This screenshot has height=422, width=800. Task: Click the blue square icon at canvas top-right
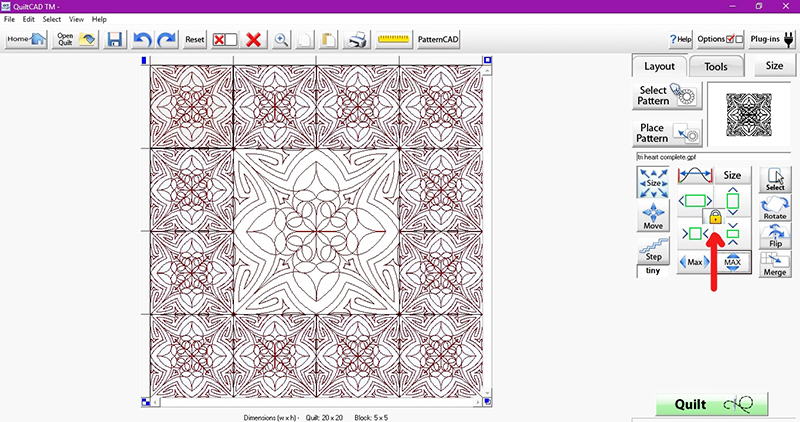487,60
